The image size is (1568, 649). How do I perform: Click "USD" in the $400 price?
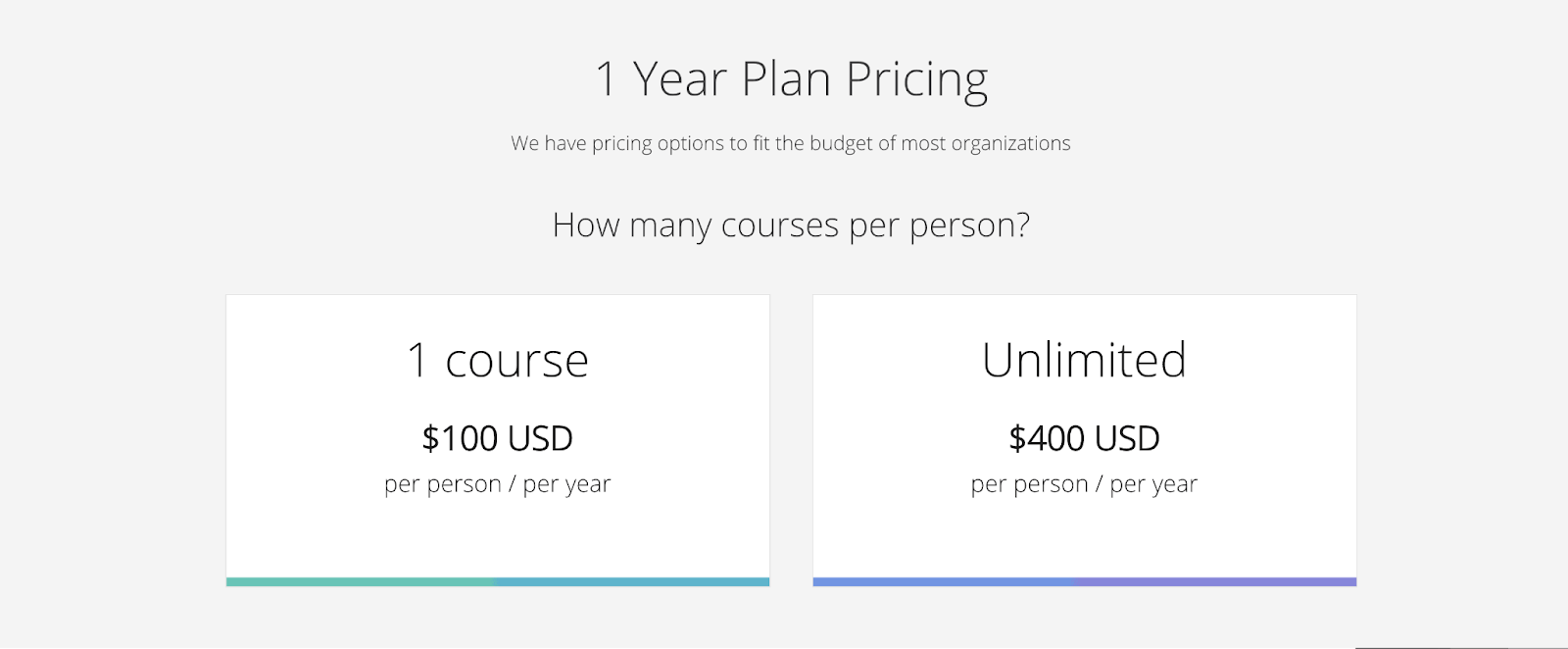pyautogui.click(x=1127, y=438)
